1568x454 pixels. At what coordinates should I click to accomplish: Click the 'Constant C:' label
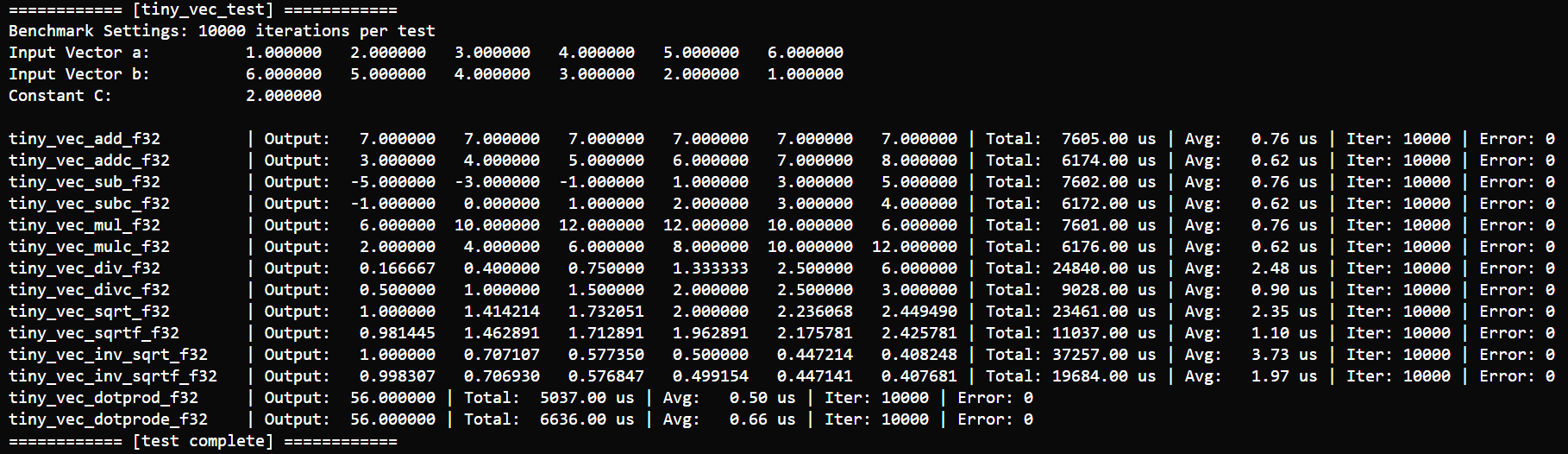pos(60,96)
